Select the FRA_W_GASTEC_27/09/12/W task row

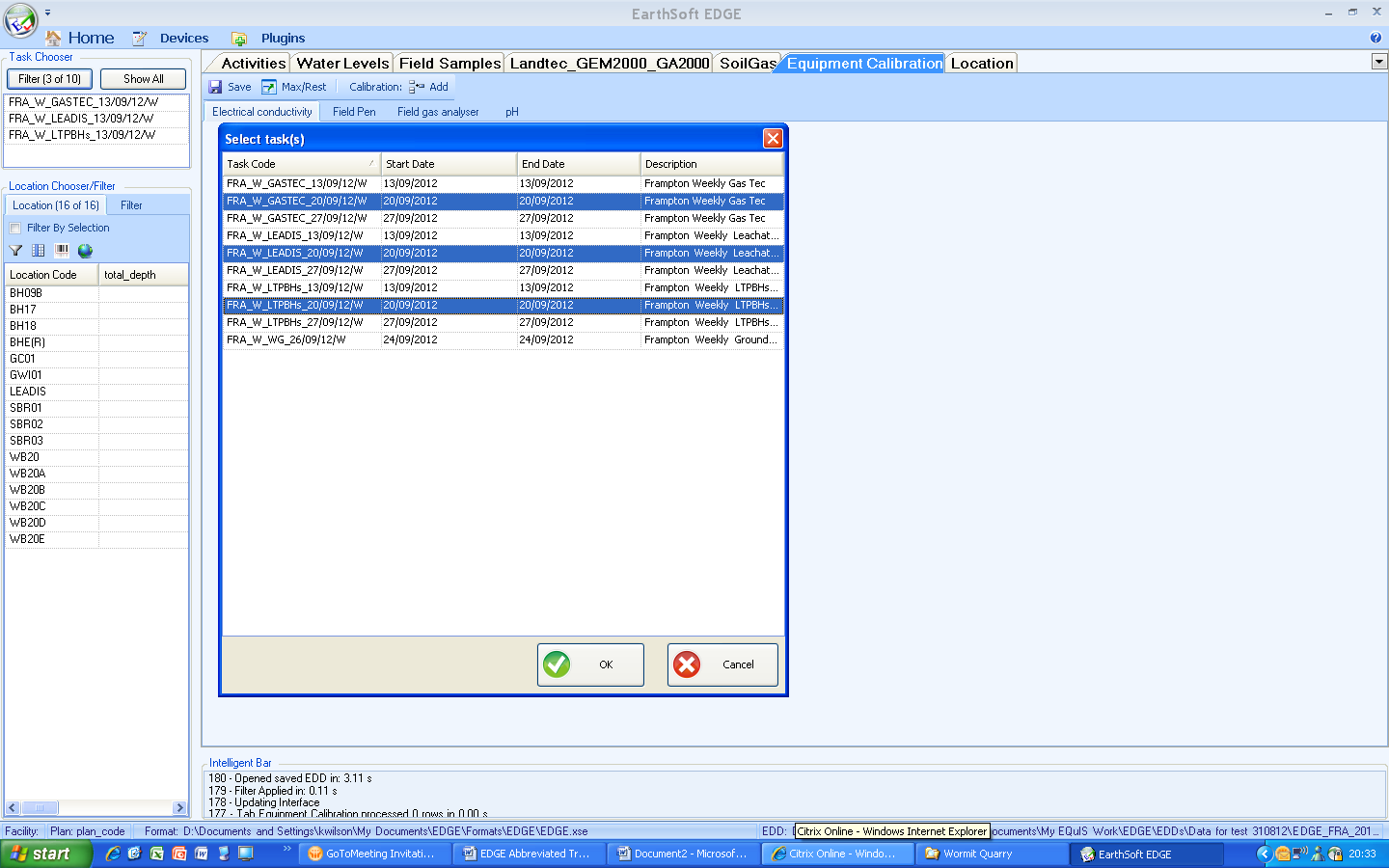tap(503, 219)
